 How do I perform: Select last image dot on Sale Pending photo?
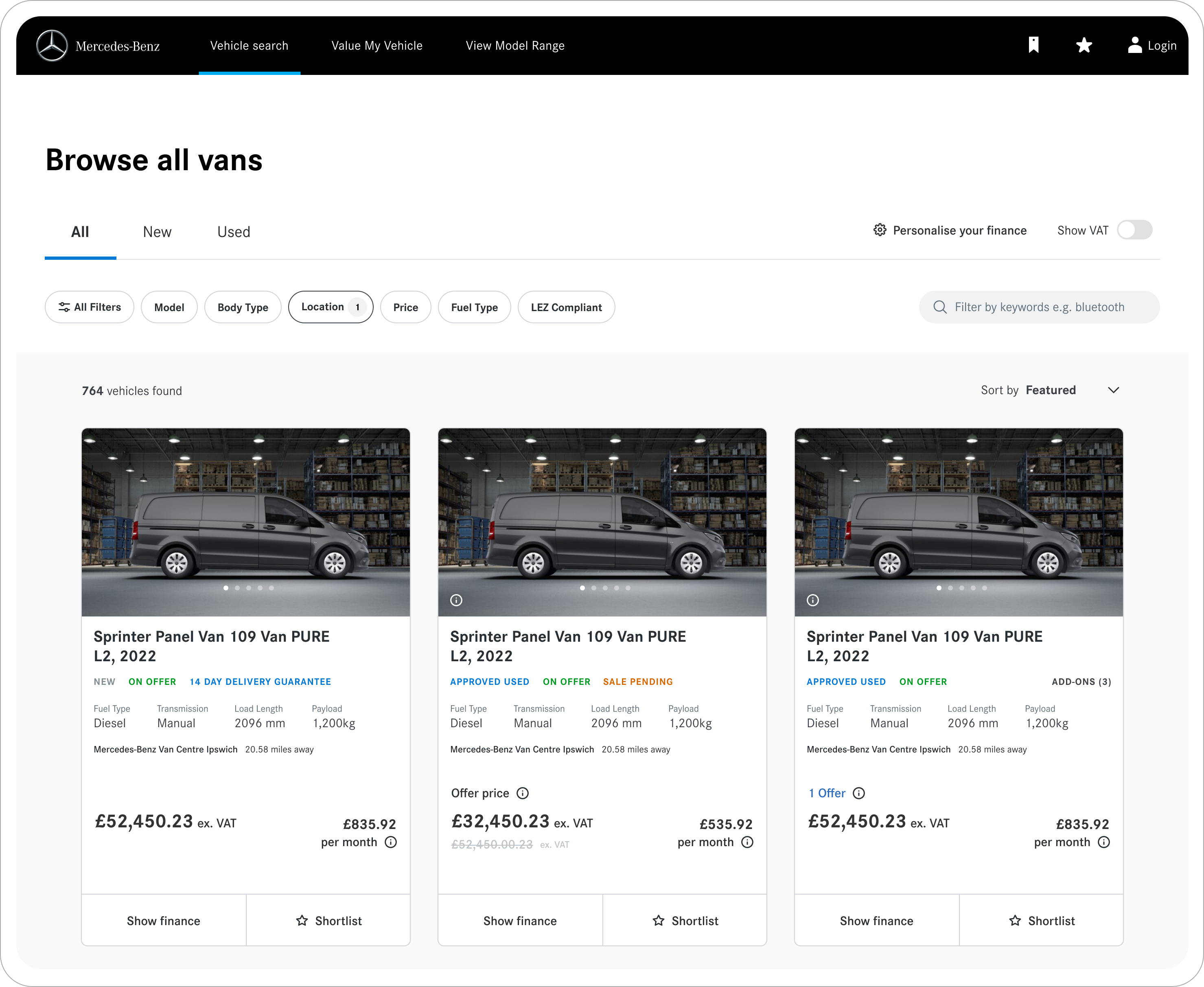tap(628, 588)
